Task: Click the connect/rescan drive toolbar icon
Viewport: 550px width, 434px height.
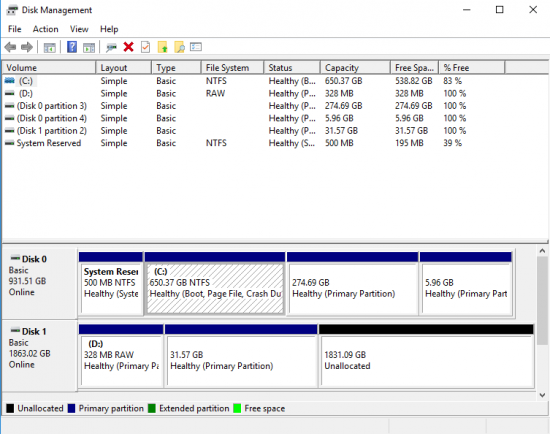Action: click(111, 47)
